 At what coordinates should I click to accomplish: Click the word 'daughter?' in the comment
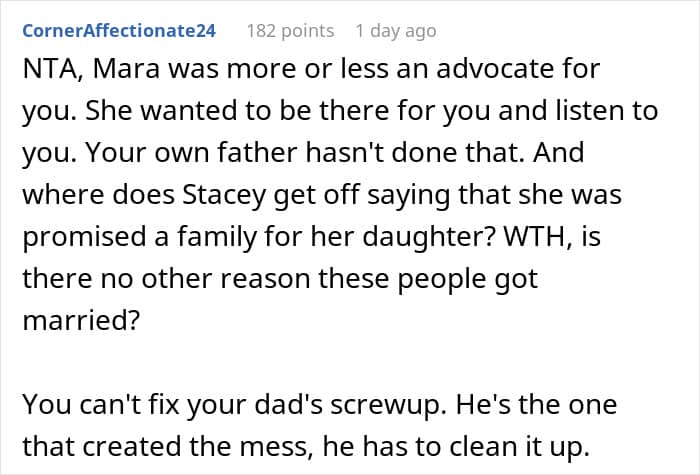[x=429, y=238]
